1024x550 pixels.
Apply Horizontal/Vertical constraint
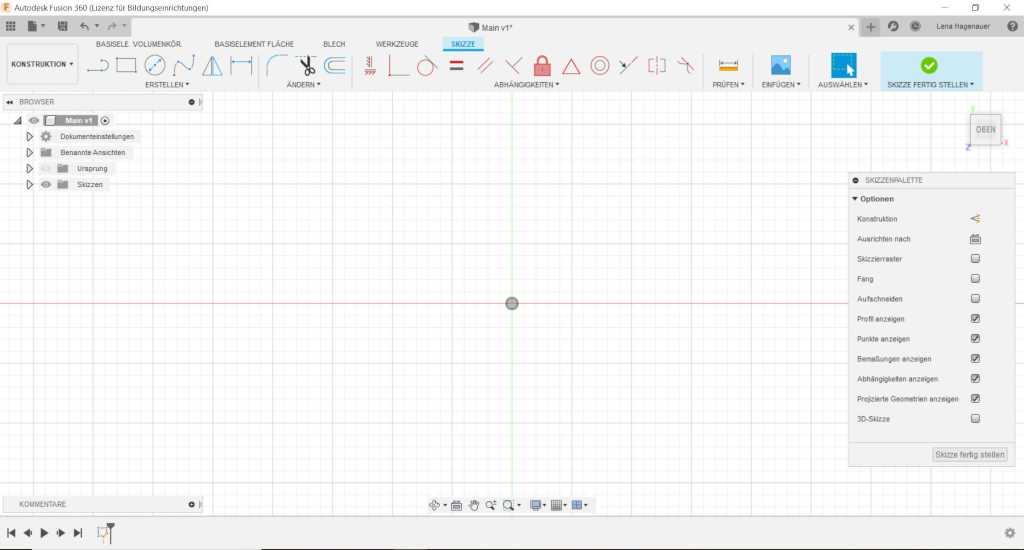(x=370, y=65)
